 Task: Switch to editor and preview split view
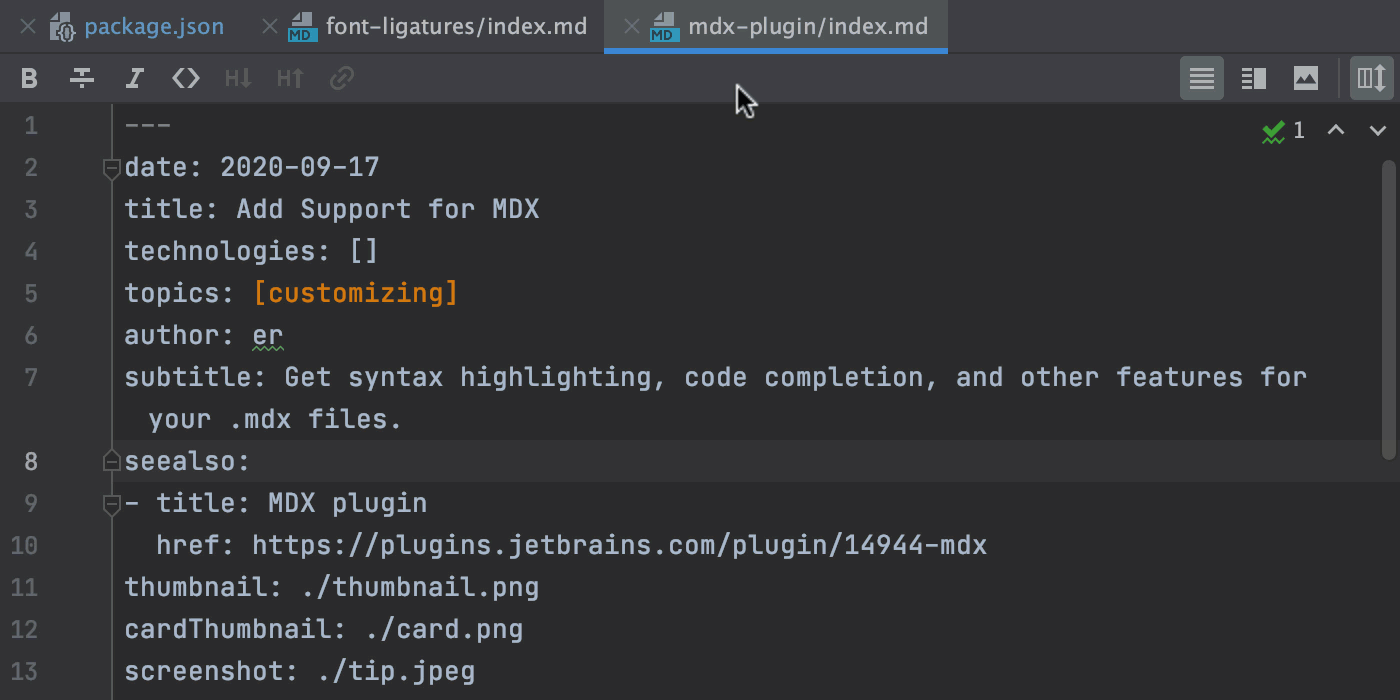[x=1254, y=78]
